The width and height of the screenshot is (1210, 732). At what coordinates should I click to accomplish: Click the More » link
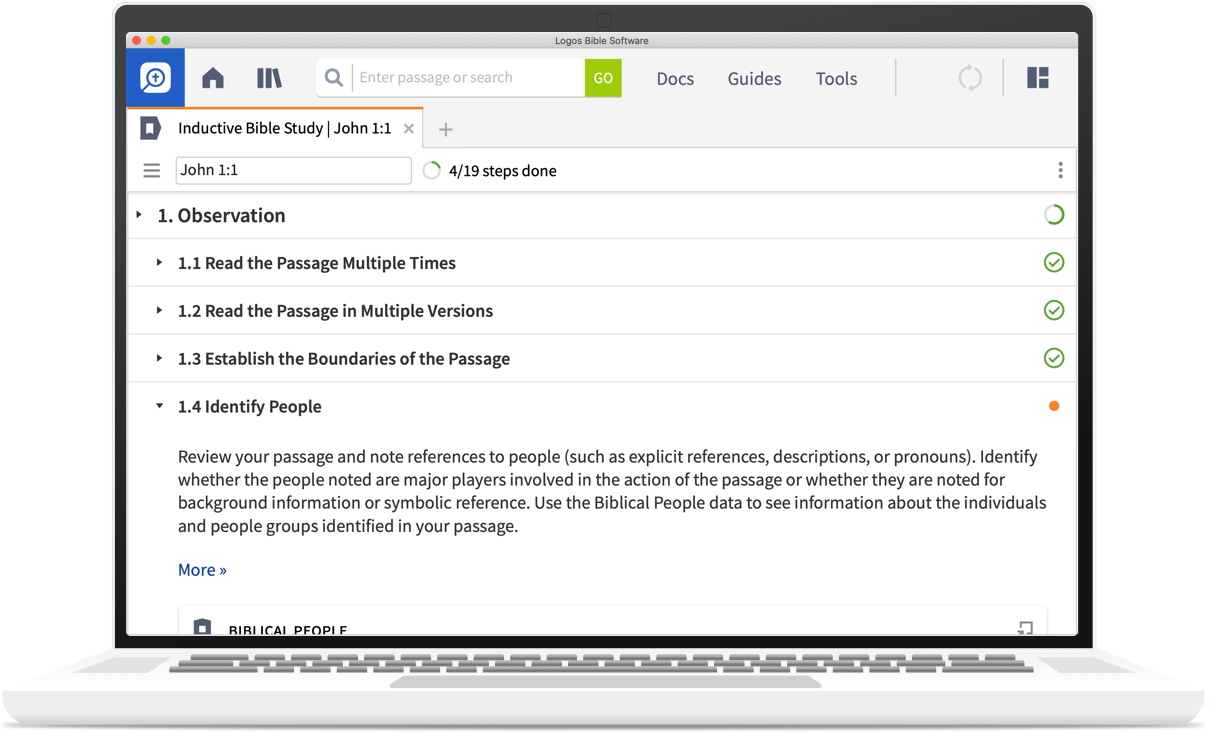click(x=202, y=569)
